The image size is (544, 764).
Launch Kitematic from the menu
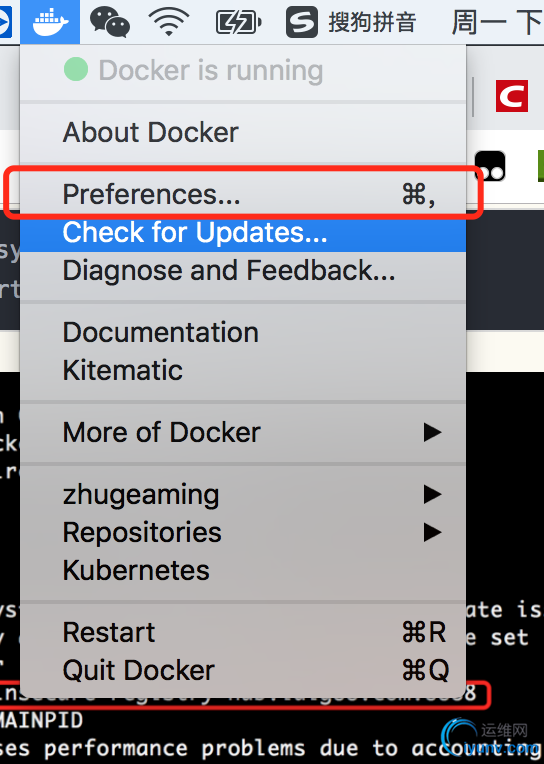(243, 370)
